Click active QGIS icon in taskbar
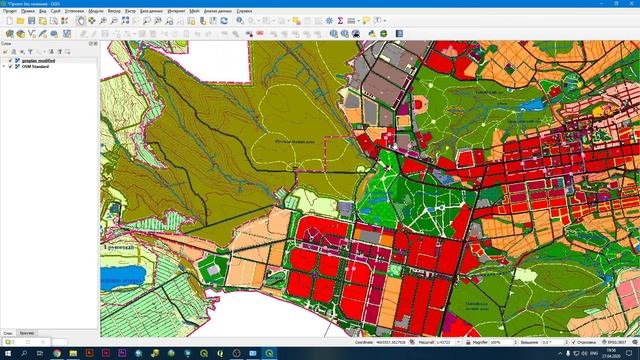The image size is (640, 360). pyautogui.click(x=269, y=353)
